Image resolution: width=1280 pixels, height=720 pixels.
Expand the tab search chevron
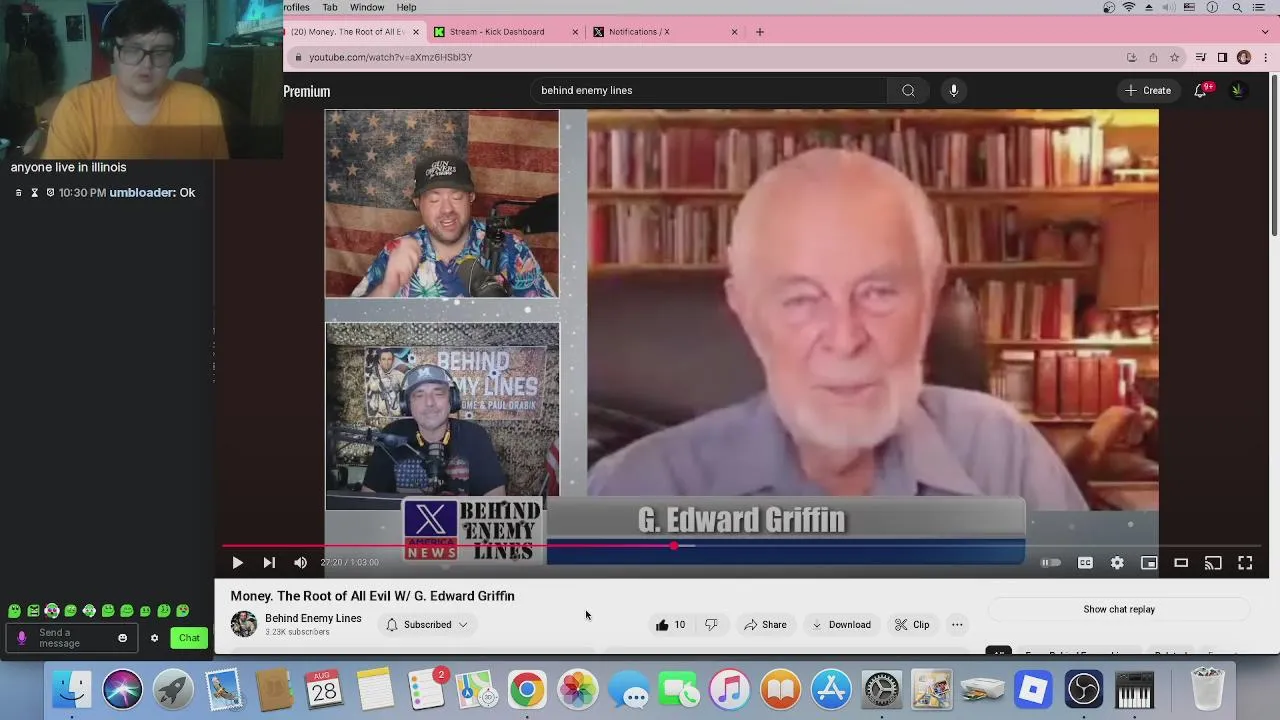click(1266, 32)
